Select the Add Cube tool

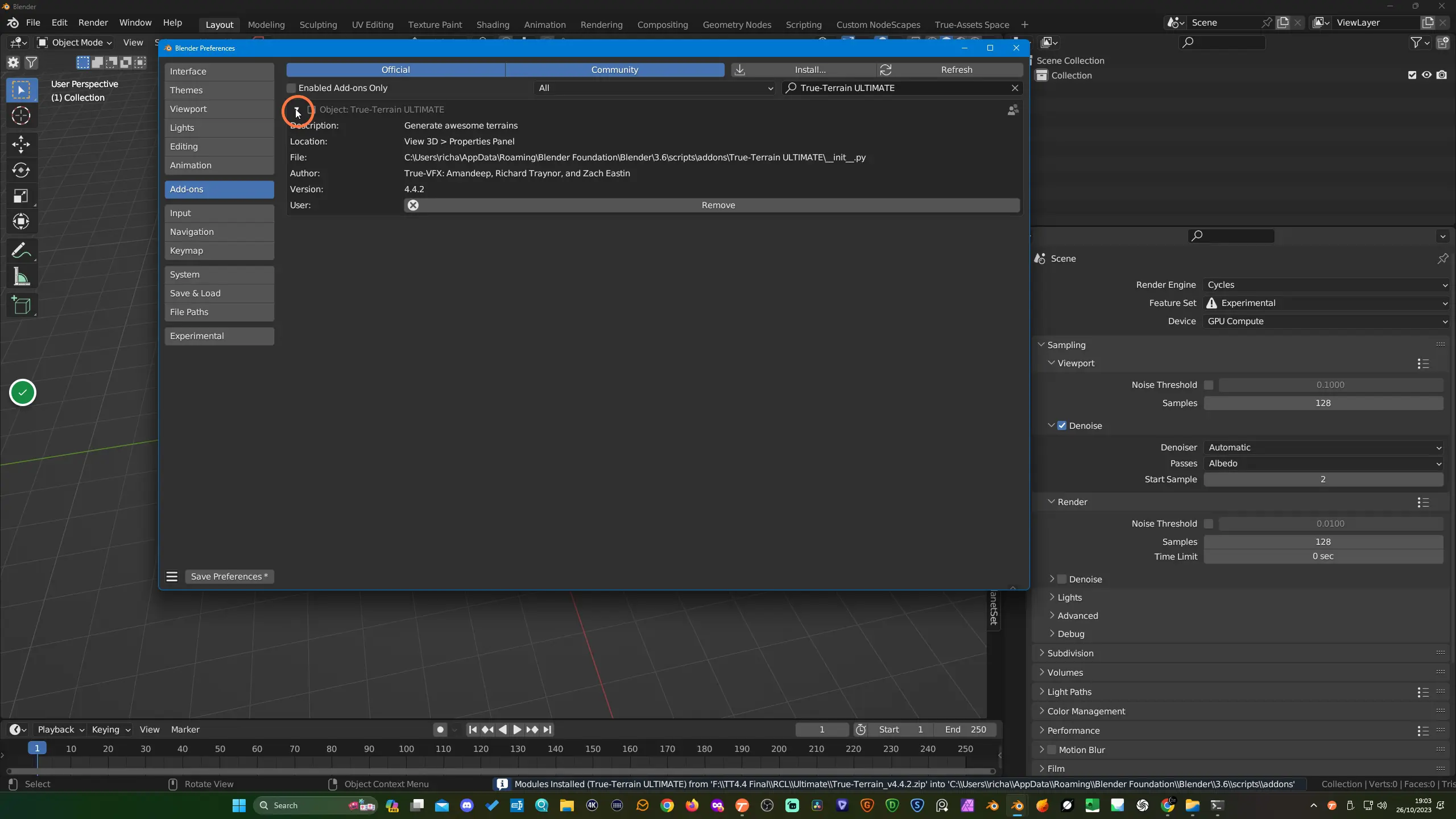point(21,305)
